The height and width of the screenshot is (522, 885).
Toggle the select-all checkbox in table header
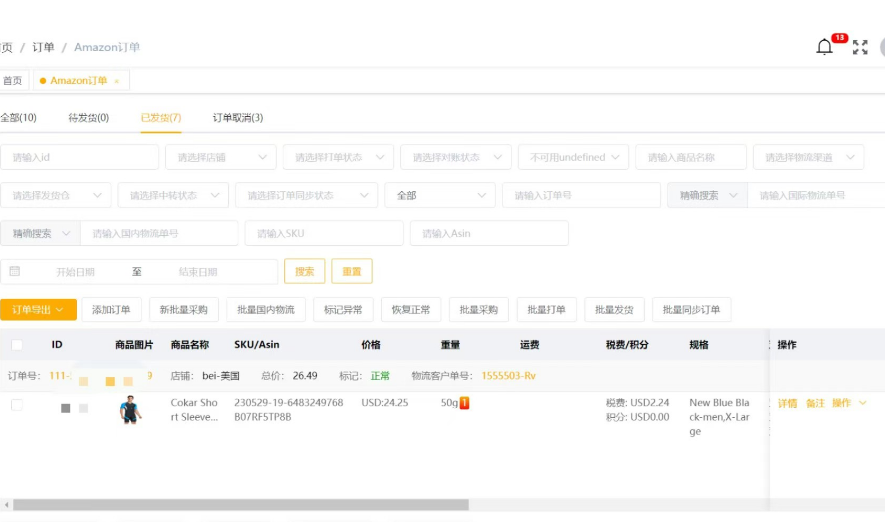17,345
